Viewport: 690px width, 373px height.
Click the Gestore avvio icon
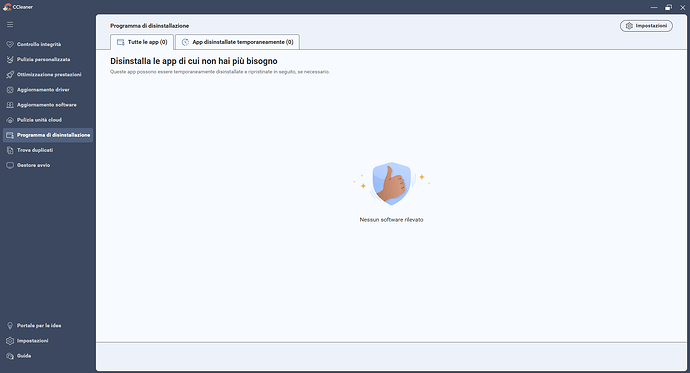tap(10, 165)
